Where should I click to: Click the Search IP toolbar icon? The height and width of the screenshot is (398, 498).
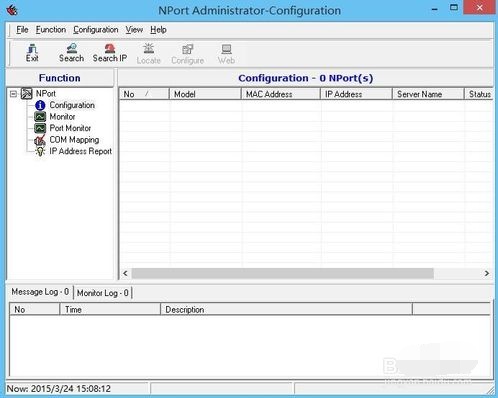[x=110, y=48]
